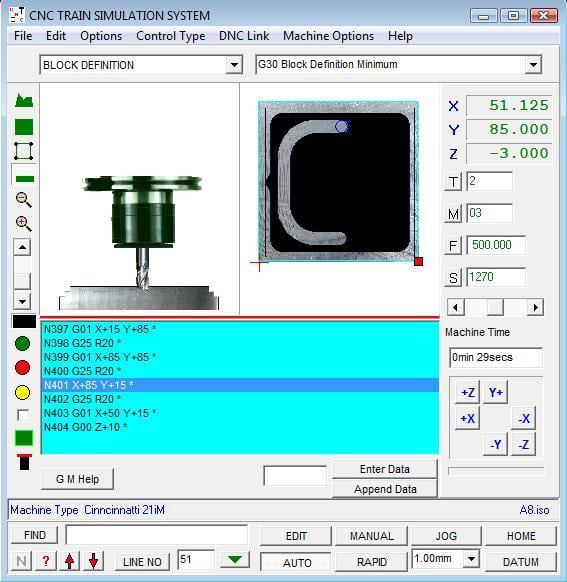Click the black color swatch
Image resolution: width=567 pixels, height=582 pixels.
24,321
